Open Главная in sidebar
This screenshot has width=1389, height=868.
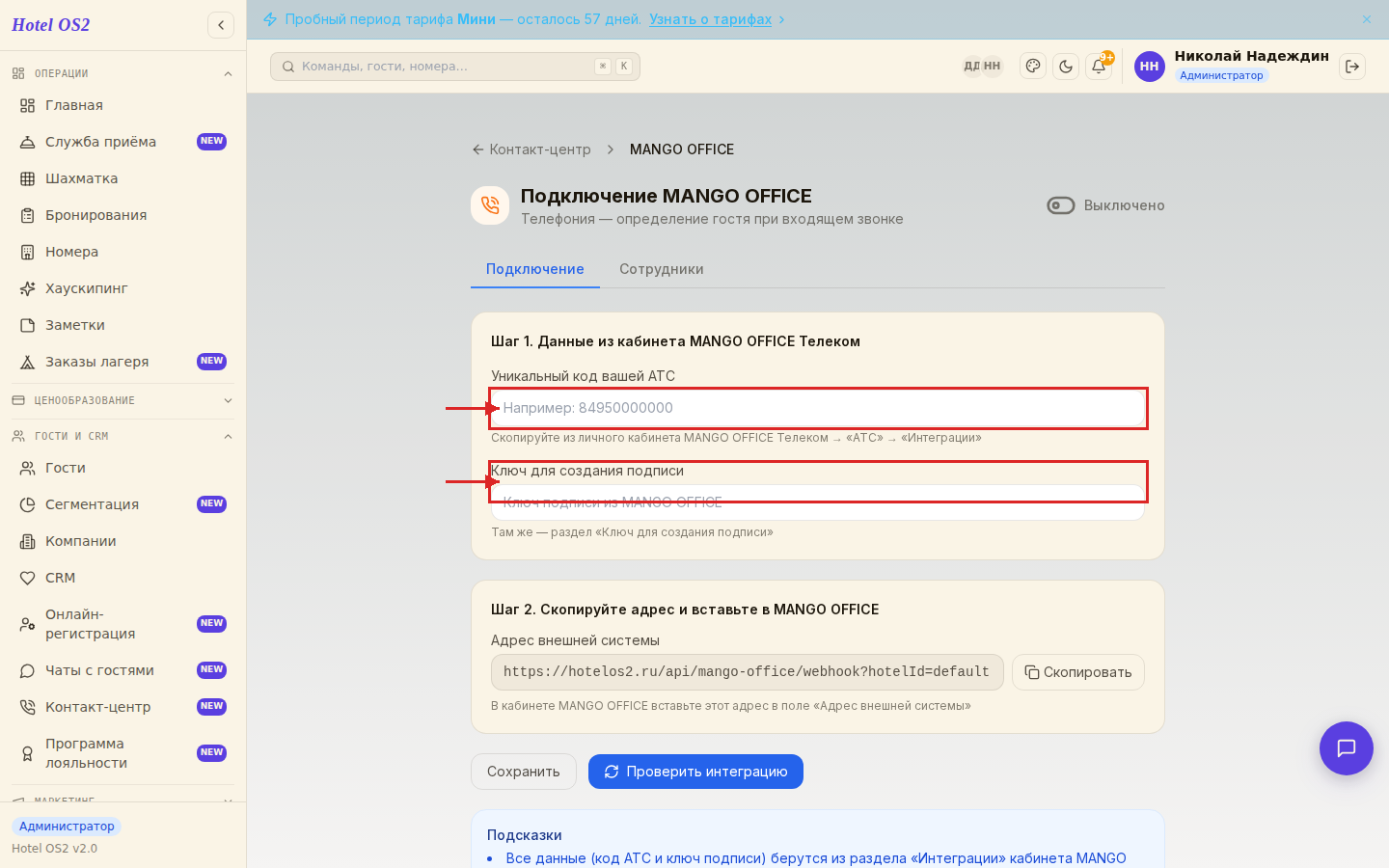click(x=123, y=105)
